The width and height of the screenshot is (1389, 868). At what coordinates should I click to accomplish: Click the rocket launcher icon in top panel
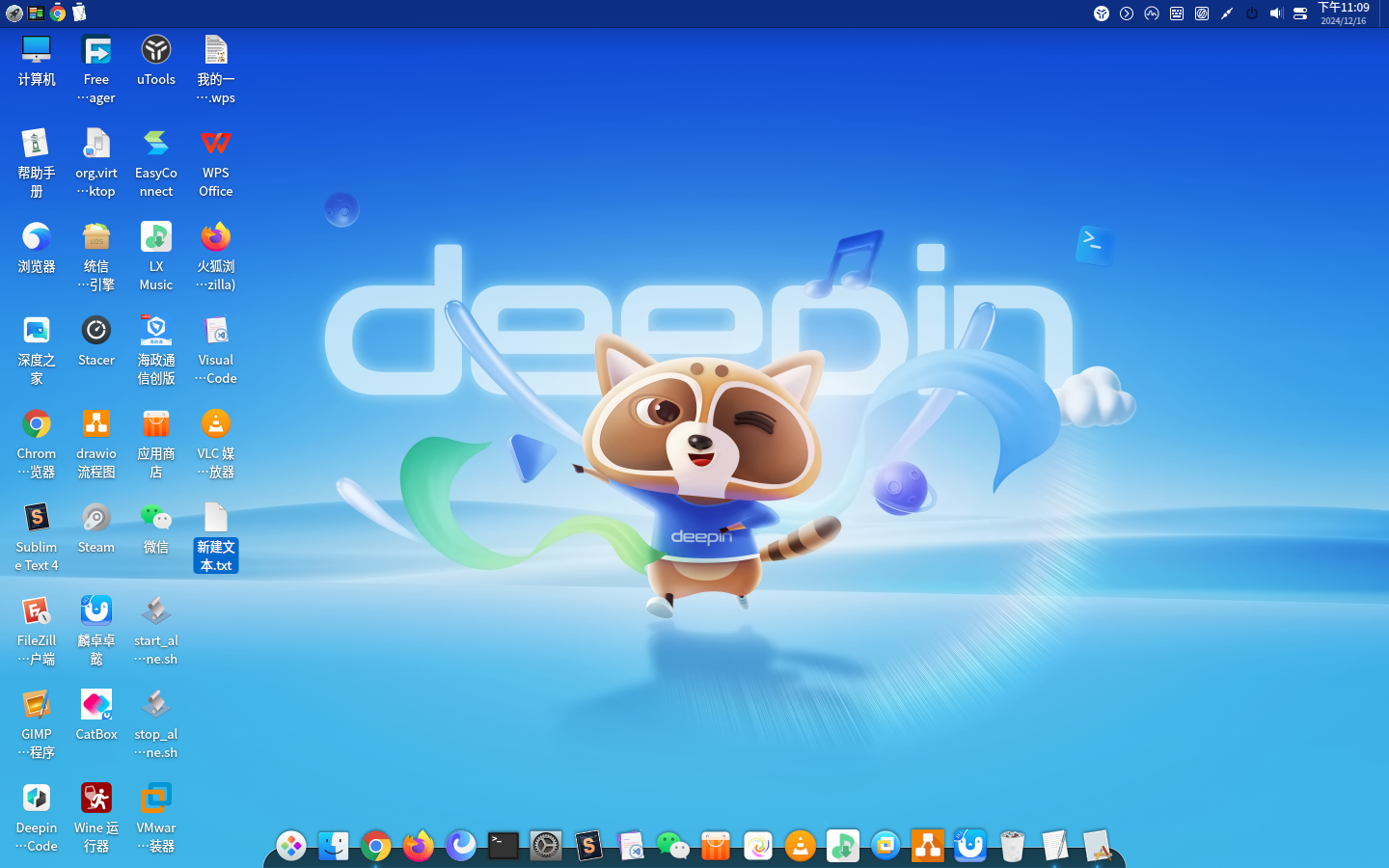14,14
